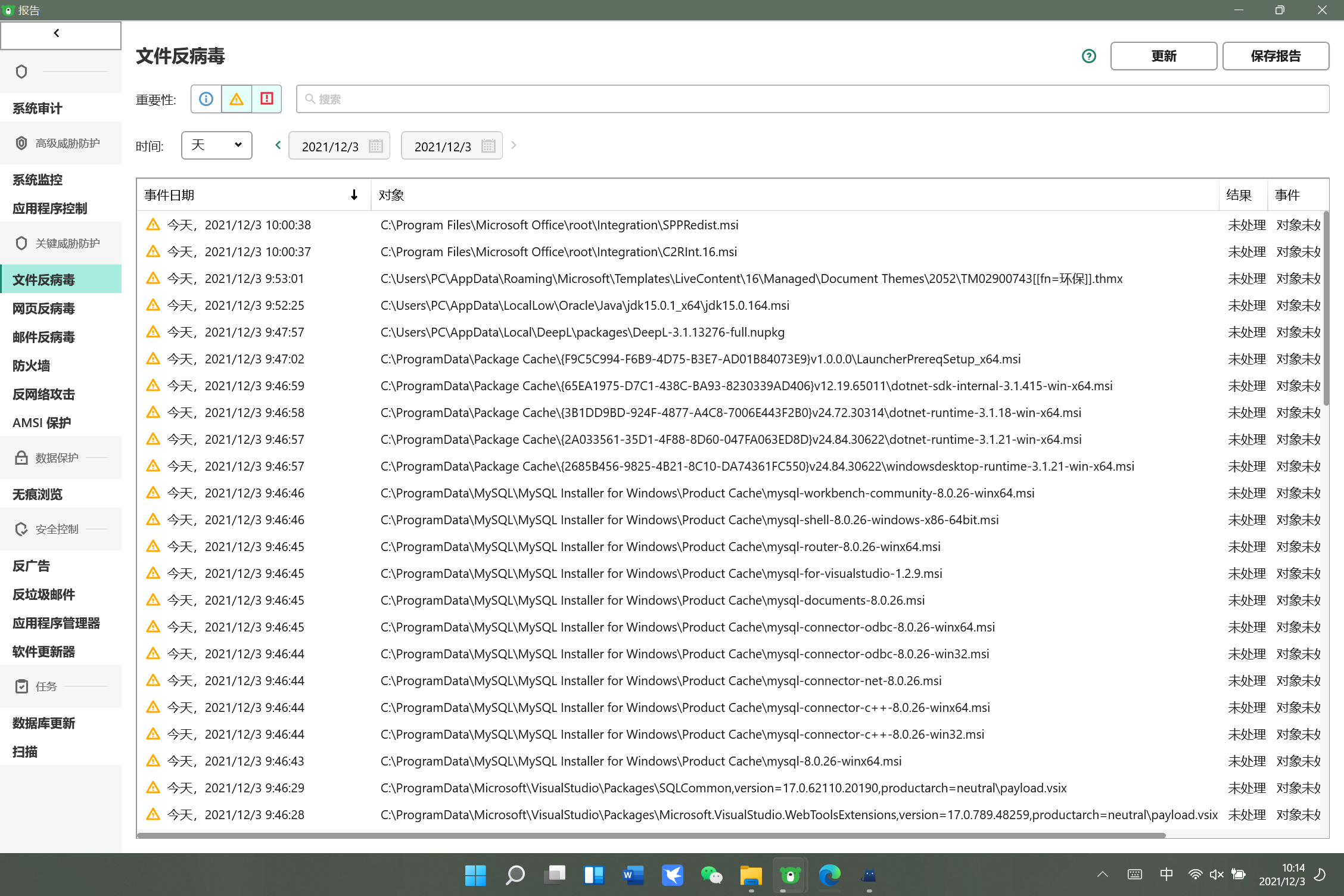The image size is (1344, 896).
Task: Click the Kaspersky bear icon in the taskbar
Action: click(790, 875)
